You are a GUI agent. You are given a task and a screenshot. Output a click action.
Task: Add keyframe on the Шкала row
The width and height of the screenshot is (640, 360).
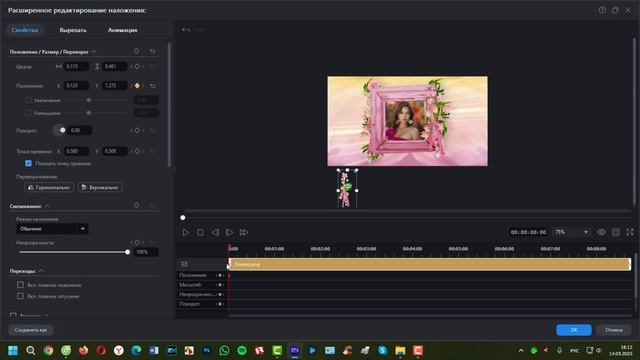coord(137,67)
